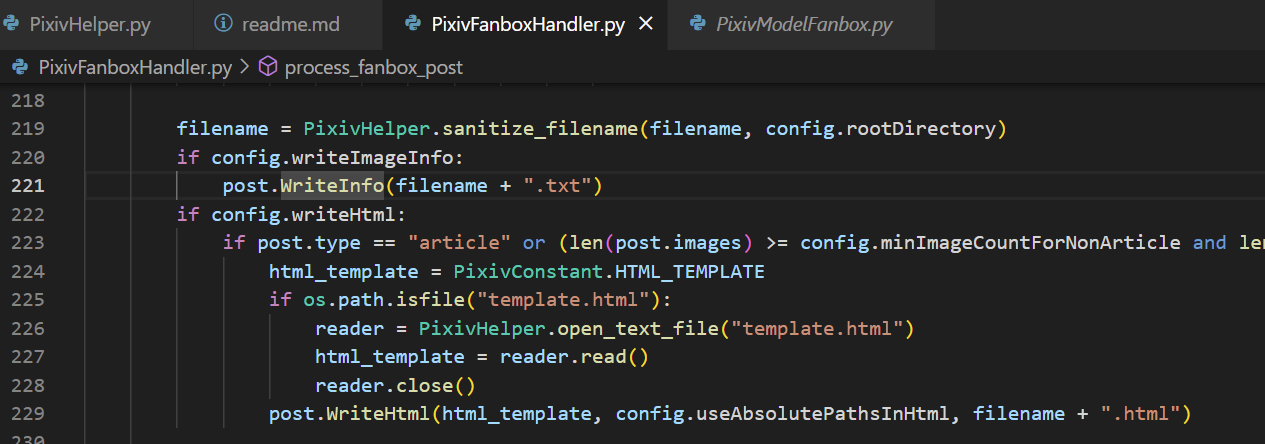Close the PixivFanboxHandler.py tab

[x=646, y=24]
